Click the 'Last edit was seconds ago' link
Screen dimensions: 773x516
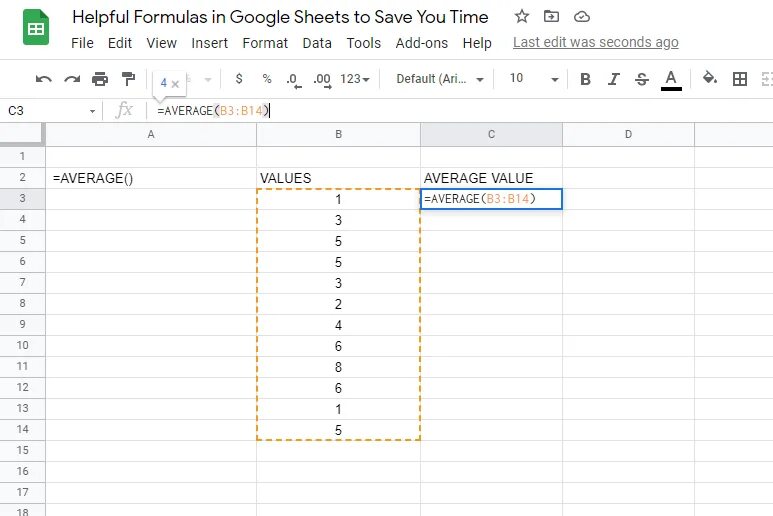pos(595,42)
